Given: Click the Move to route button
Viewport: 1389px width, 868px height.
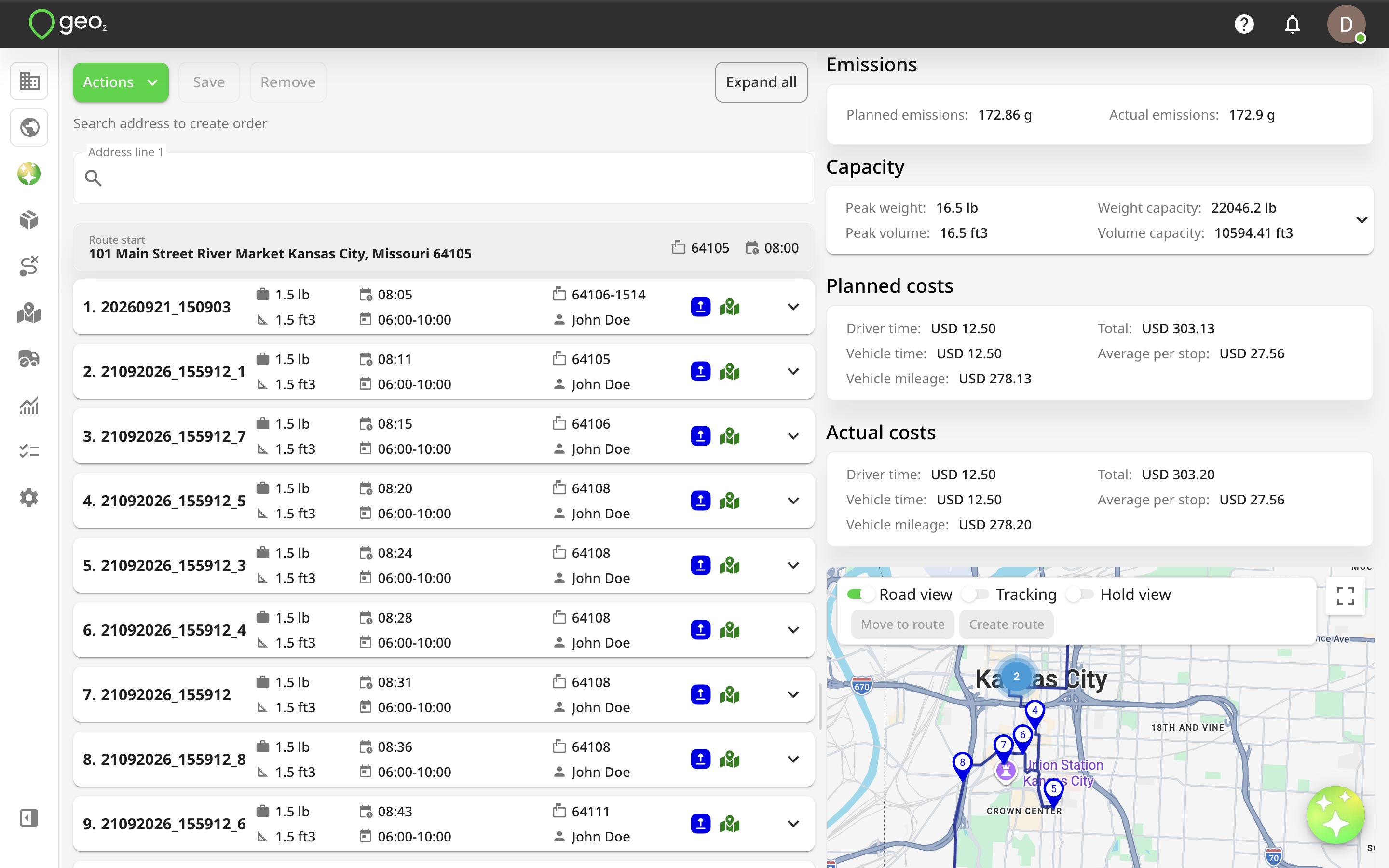Looking at the screenshot, I should coord(902,624).
